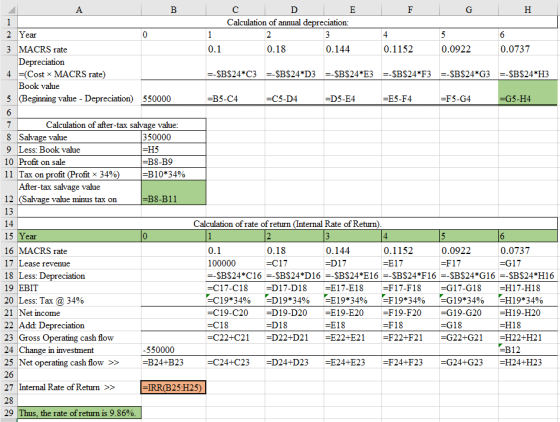Click cell with formula =-$B$24*H16
Screen dimensions: 560x422
coord(528,276)
